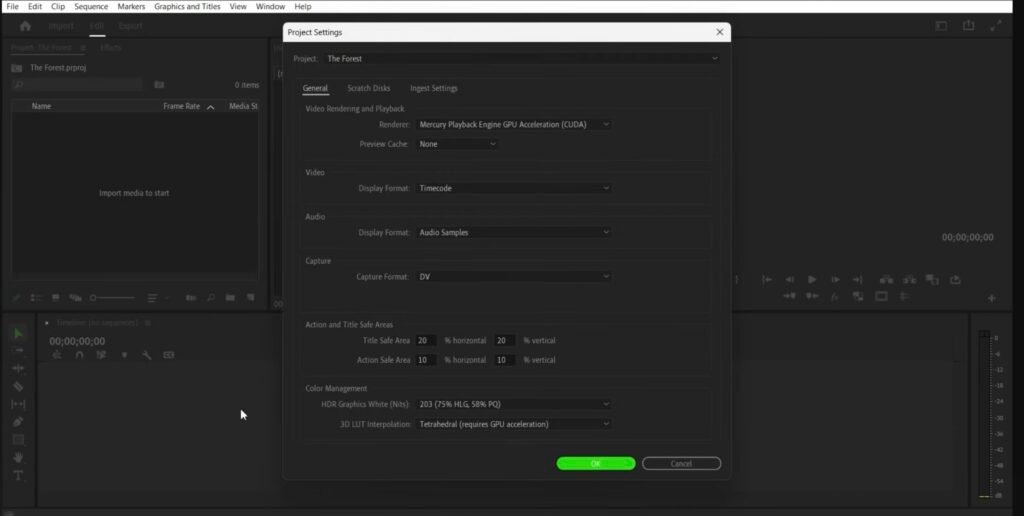The height and width of the screenshot is (516, 1024).
Task: Select the Razor tool
Action: click(x=18, y=386)
